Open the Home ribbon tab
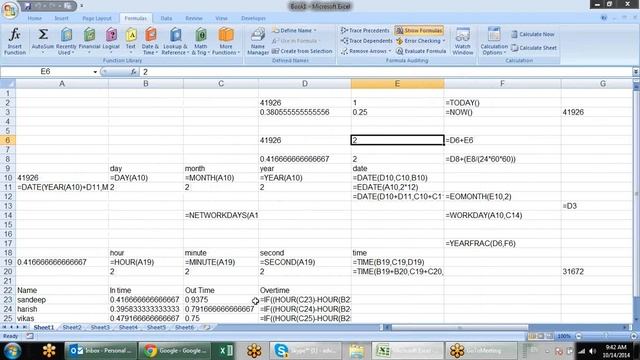The height and width of the screenshot is (360, 640). tap(35, 18)
